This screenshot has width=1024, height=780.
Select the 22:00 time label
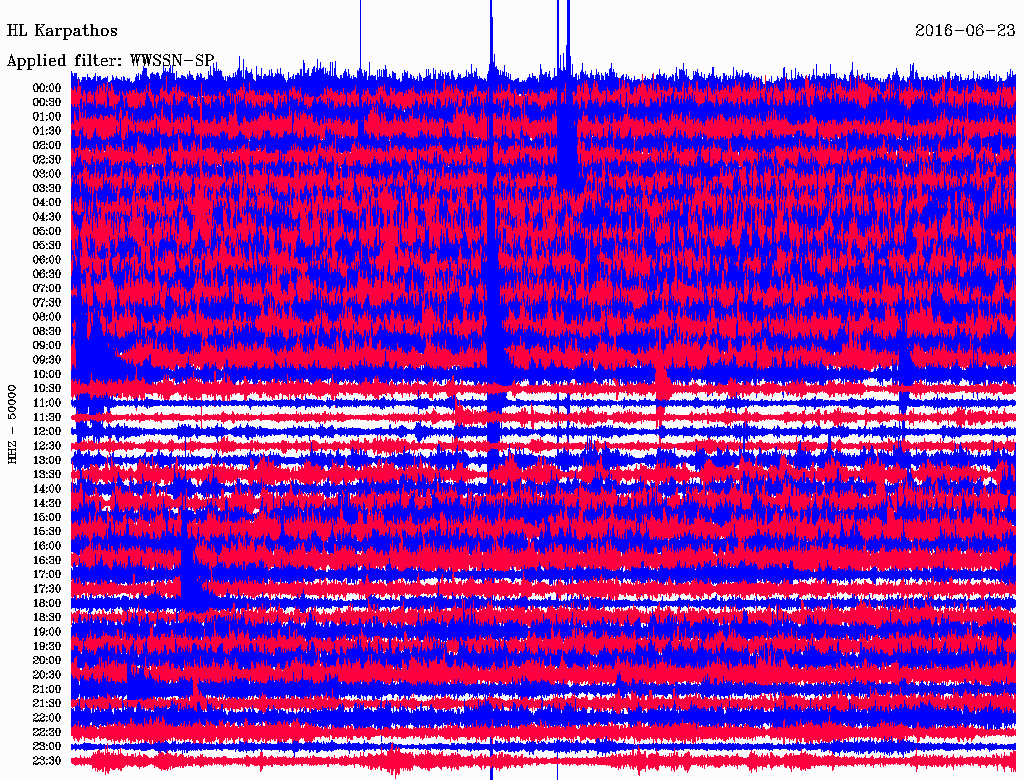click(47, 717)
